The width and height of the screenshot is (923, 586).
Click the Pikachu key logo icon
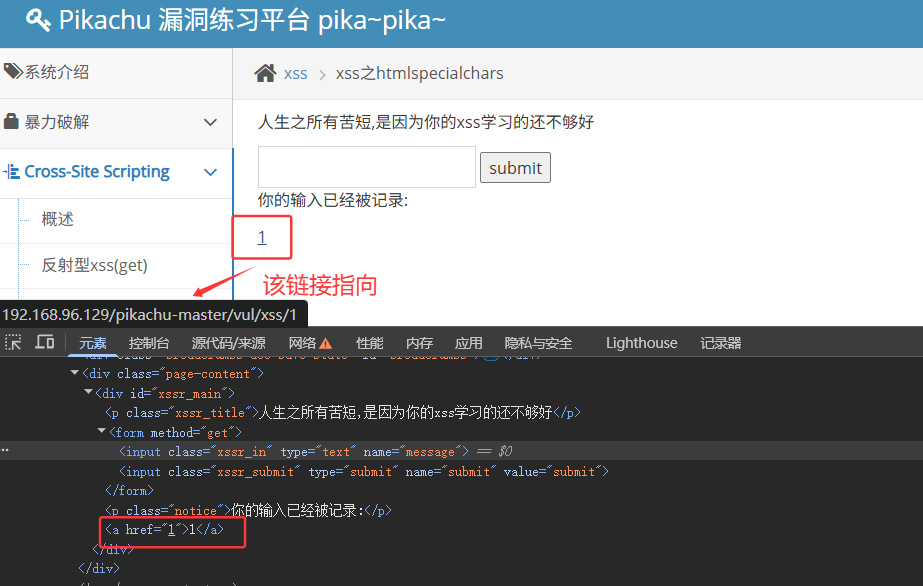[38, 20]
